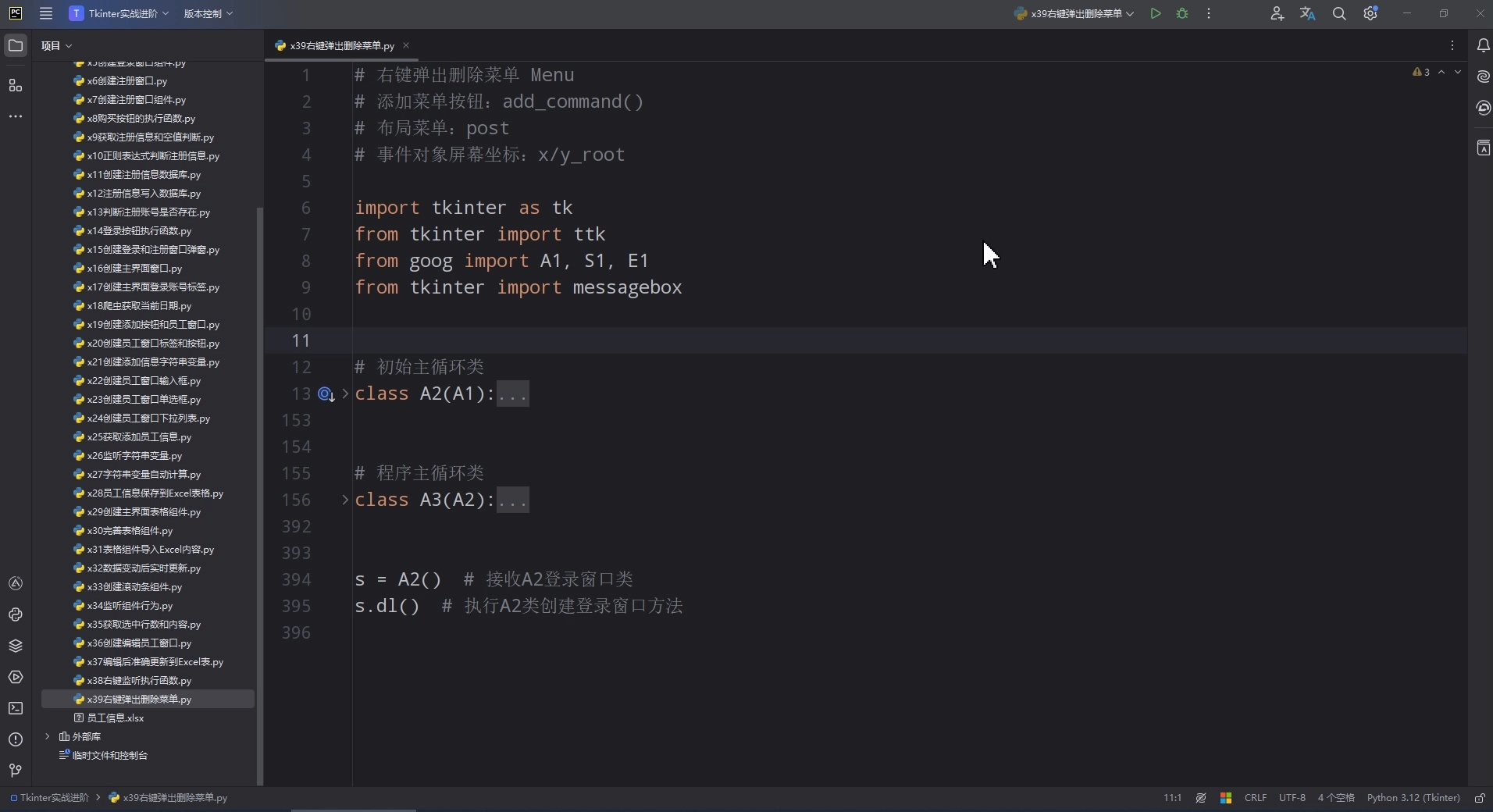Expand the 外部库 node in project tree
The image size is (1493, 812).
click(x=49, y=736)
